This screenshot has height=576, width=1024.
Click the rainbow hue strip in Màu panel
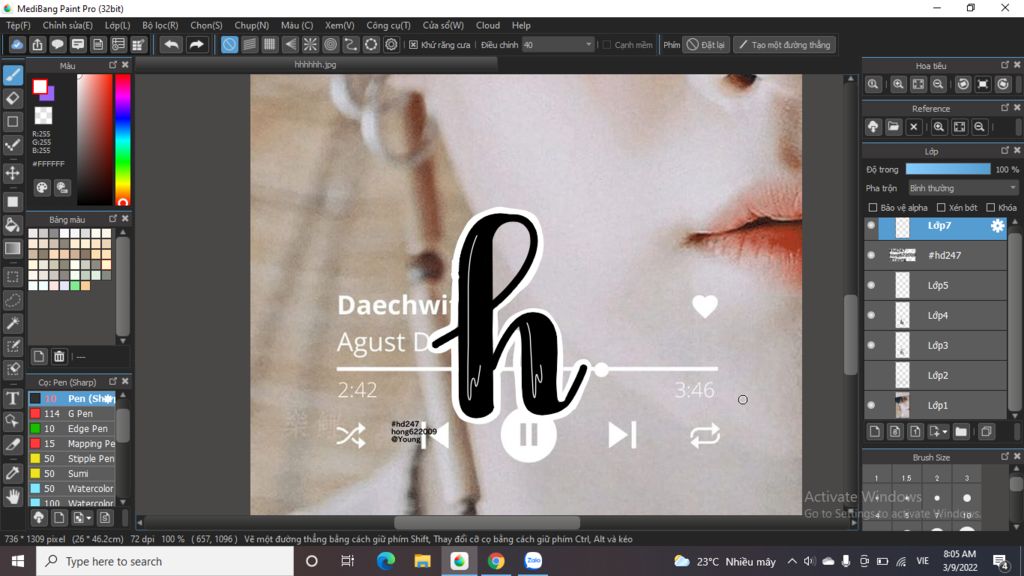click(x=122, y=139)
